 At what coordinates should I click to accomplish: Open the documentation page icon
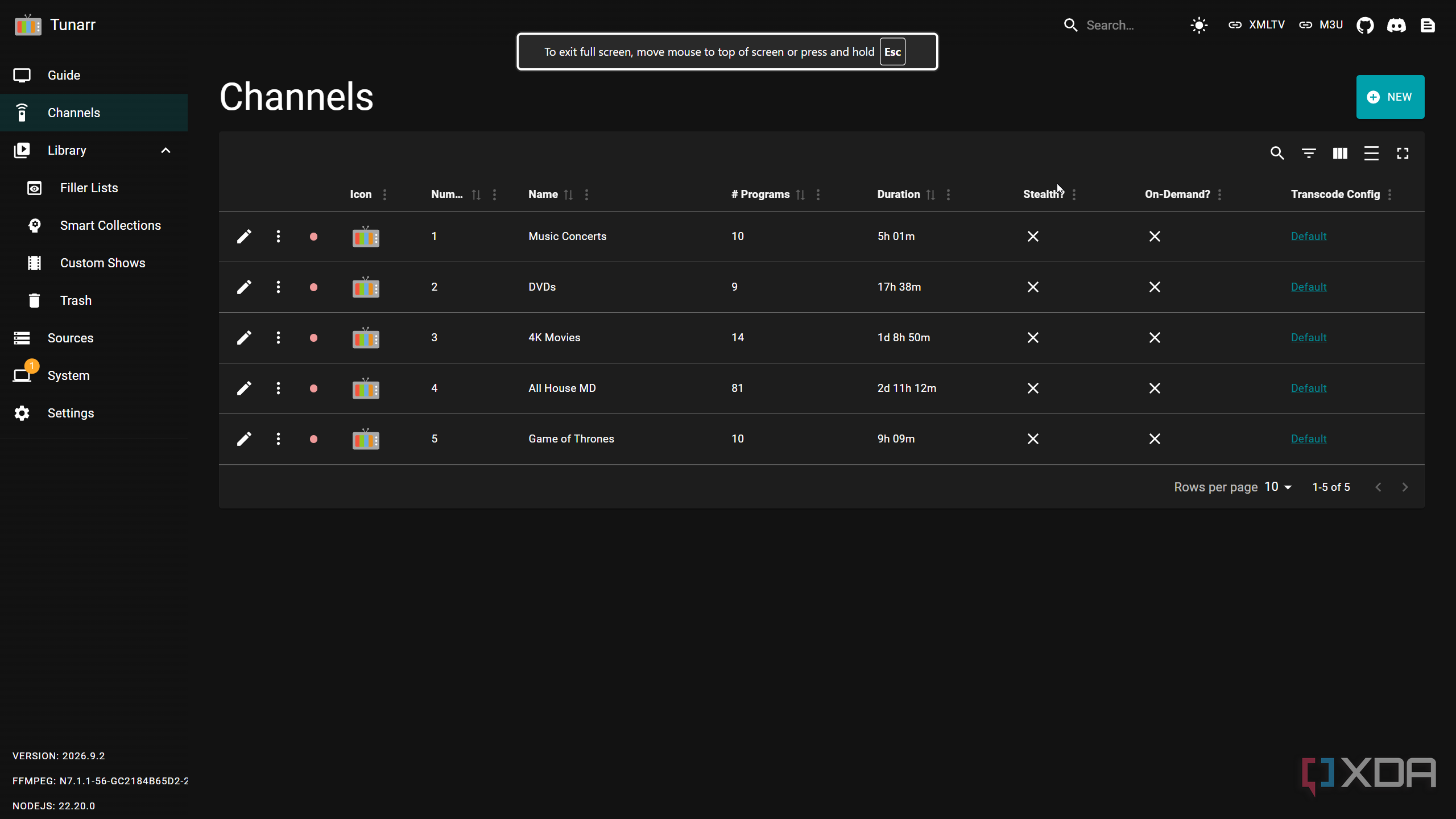[x=1428, y=25]
